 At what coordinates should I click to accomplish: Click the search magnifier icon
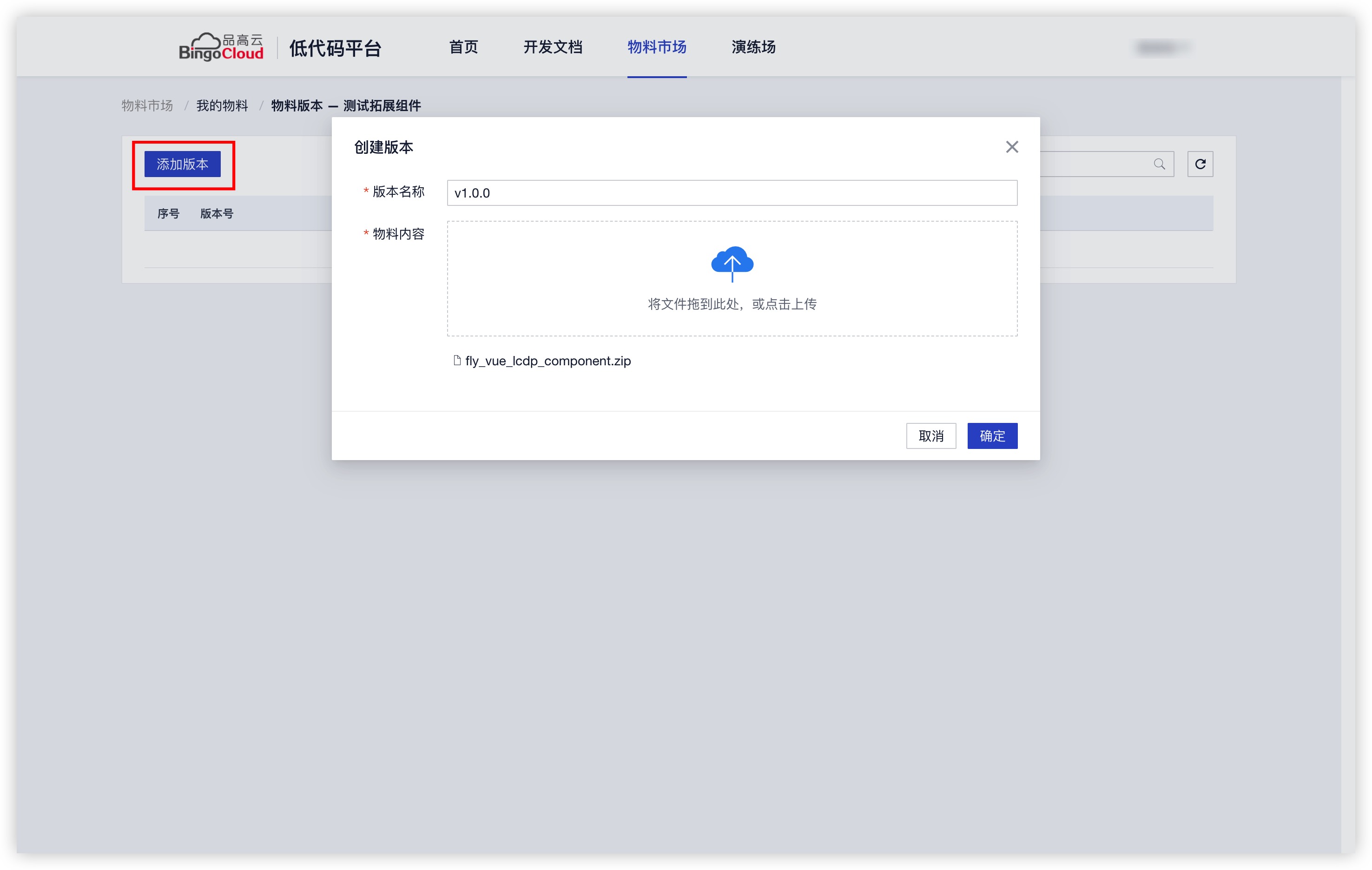click(1159, 164)
